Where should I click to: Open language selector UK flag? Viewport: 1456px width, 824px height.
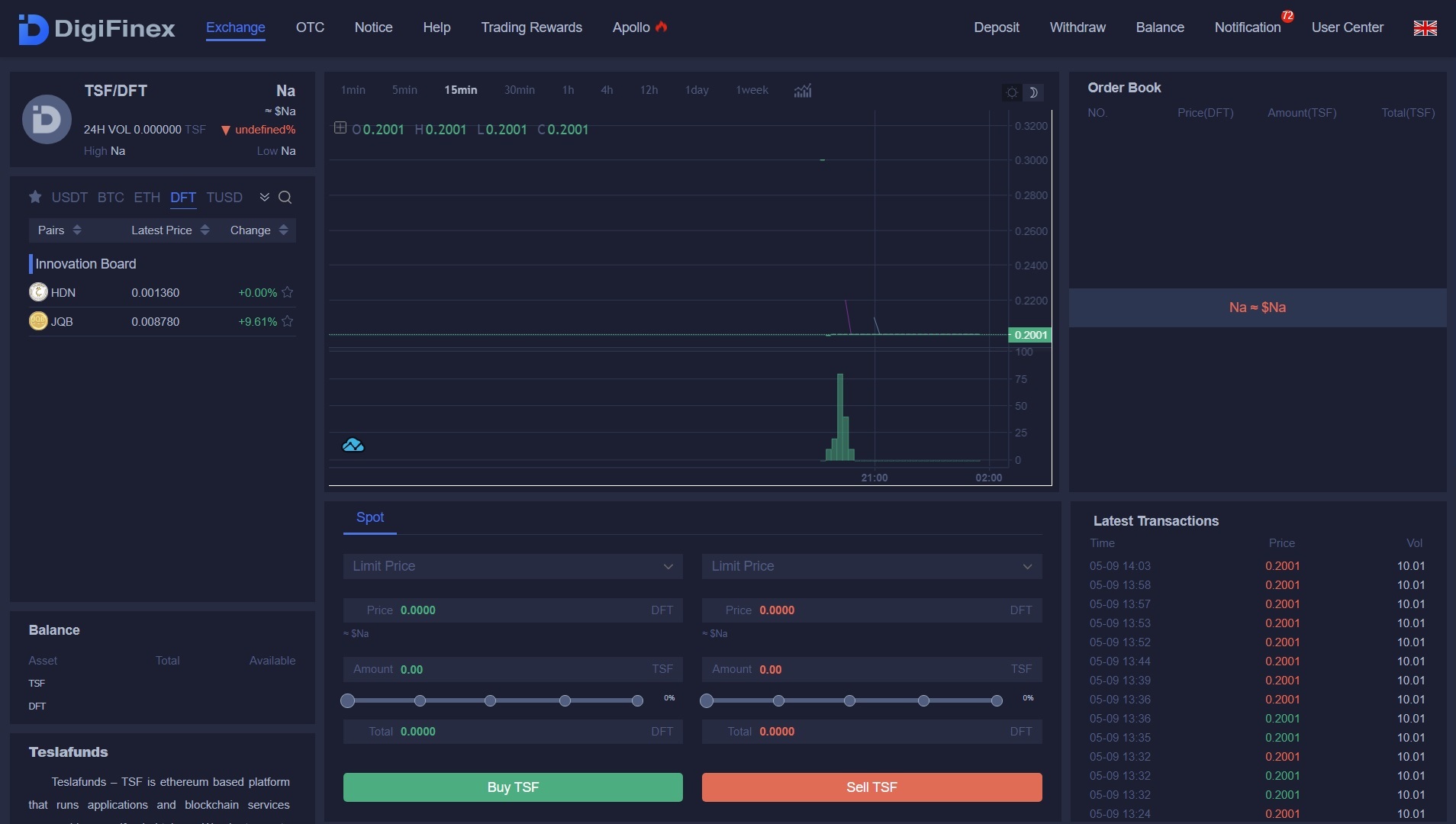(x=1425, y=28)
